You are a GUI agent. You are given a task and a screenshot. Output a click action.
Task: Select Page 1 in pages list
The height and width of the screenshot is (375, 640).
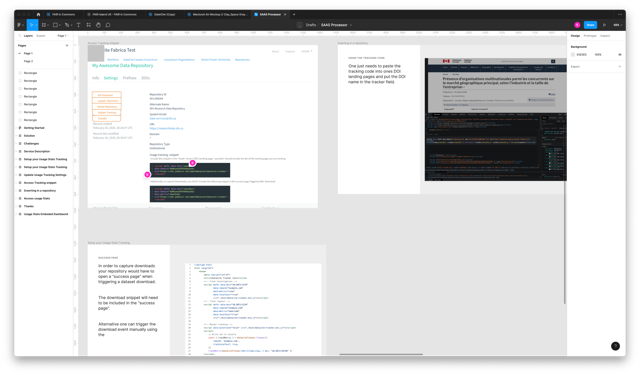(x=28, y=53)
